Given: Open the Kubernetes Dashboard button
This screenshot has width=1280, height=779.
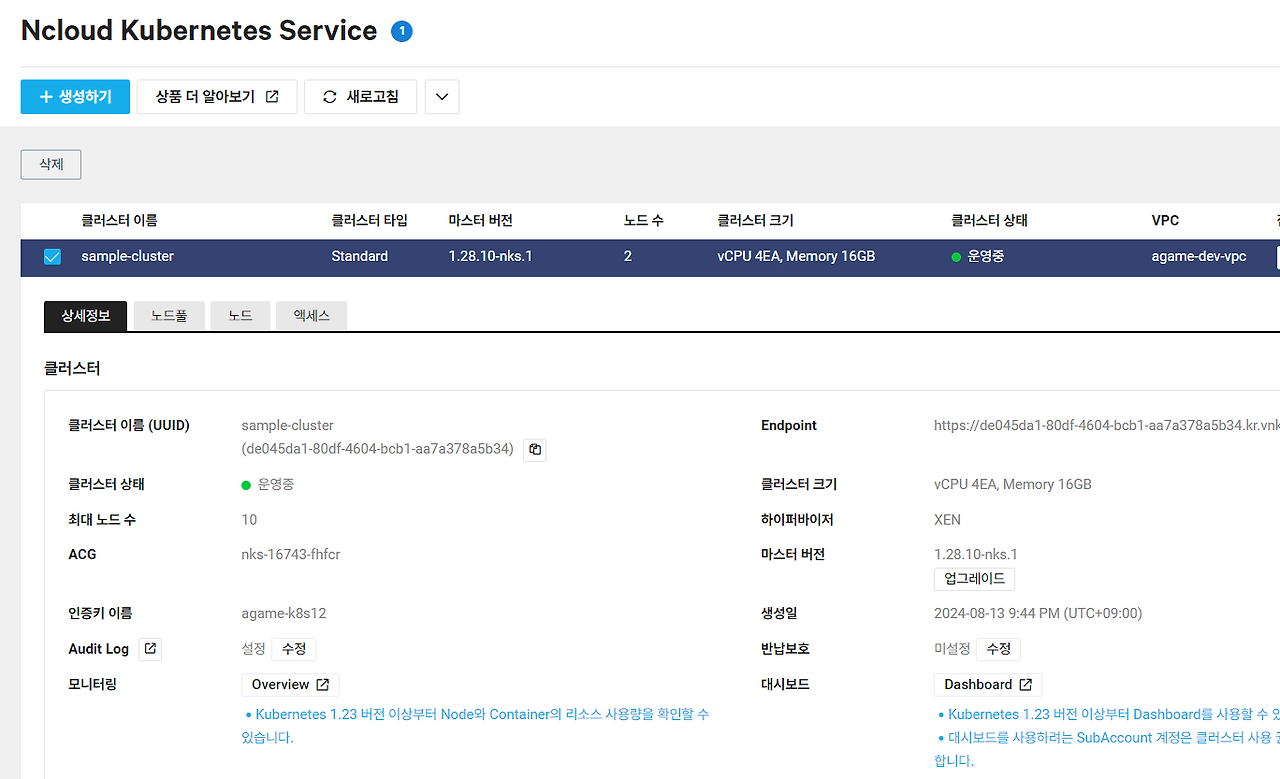Looking at the screenshot, I should (x=988, y=685).
